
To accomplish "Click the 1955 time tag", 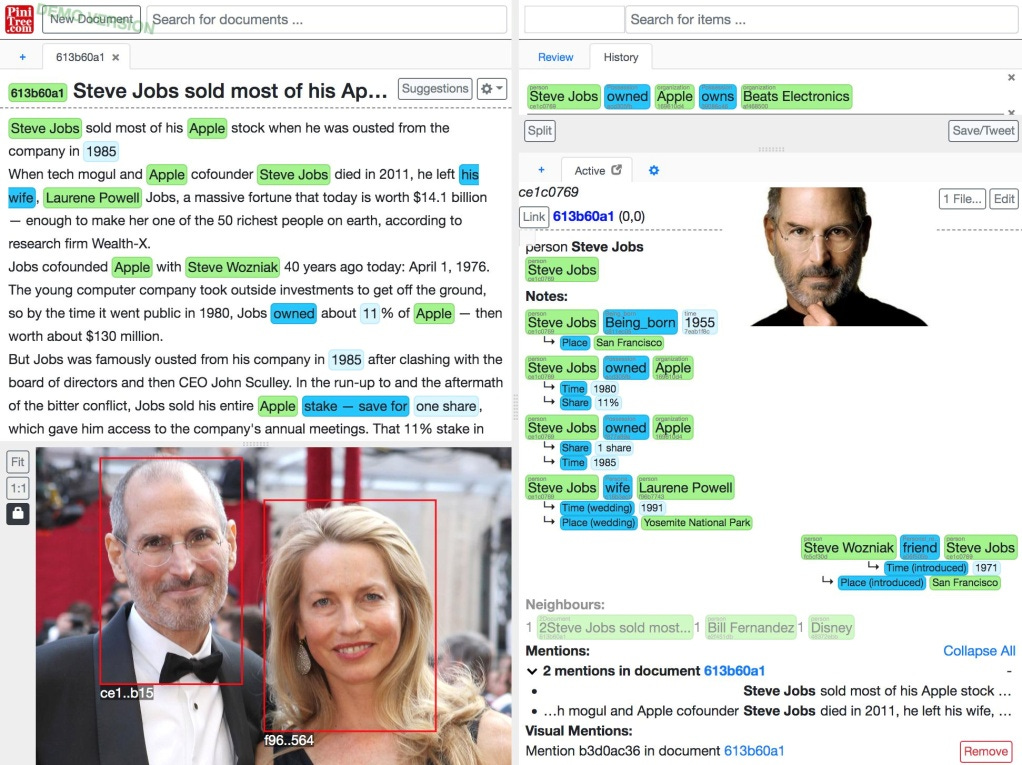I will click(699, 323).
